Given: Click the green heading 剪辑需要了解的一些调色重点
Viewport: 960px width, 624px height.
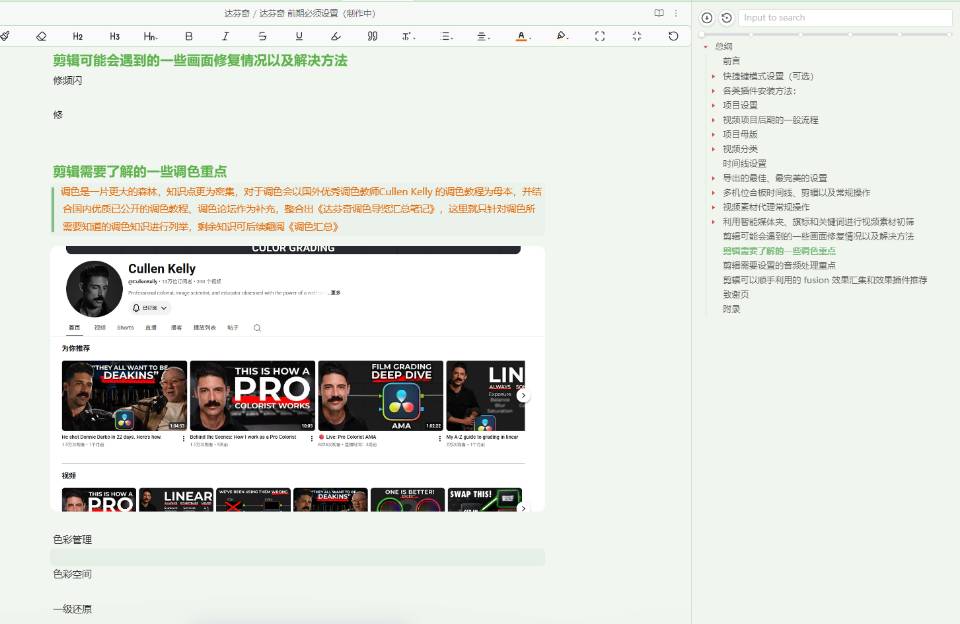Looking at the screenshot, I should [140, 171].
